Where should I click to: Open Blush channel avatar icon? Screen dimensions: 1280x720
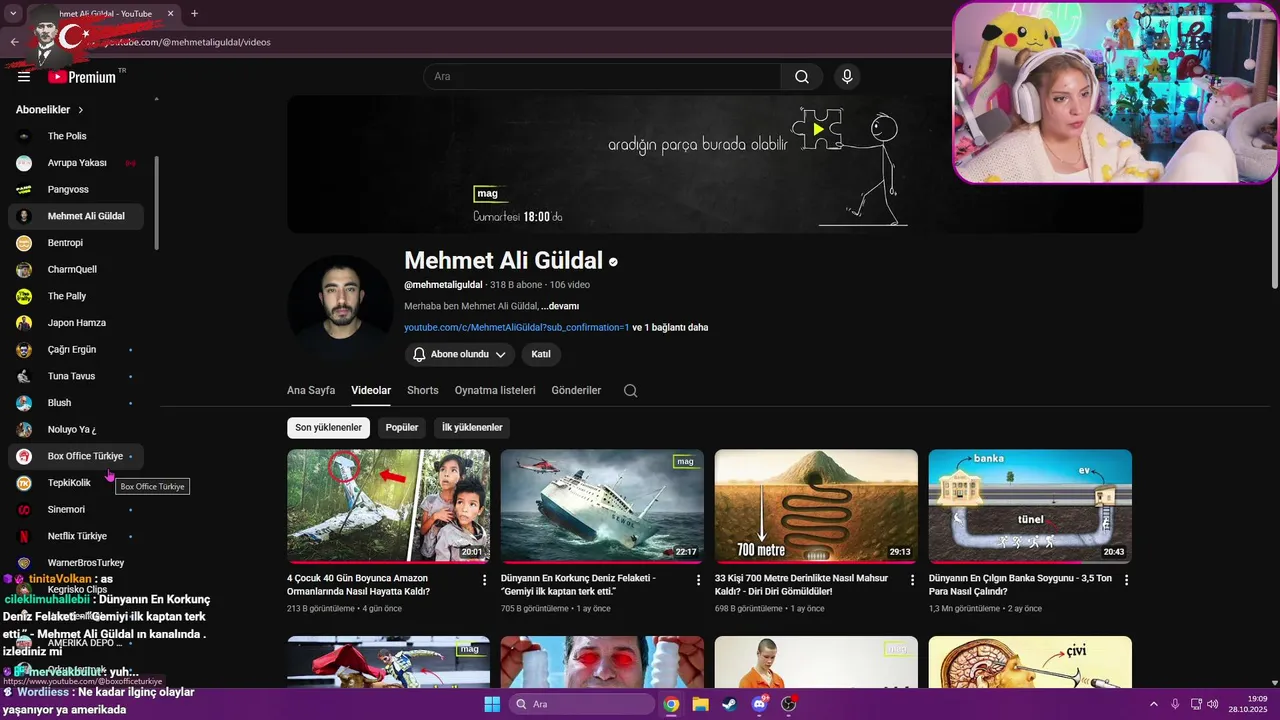coord(24,403)
